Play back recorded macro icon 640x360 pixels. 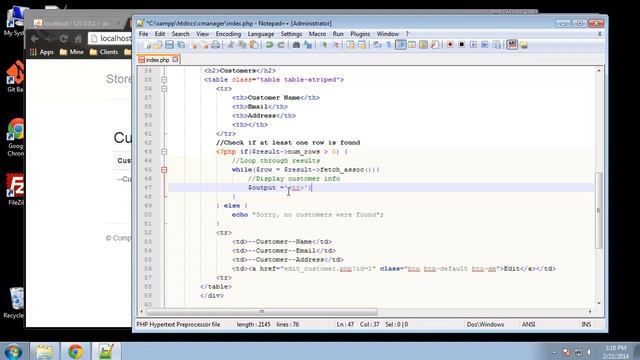(473, 44)
